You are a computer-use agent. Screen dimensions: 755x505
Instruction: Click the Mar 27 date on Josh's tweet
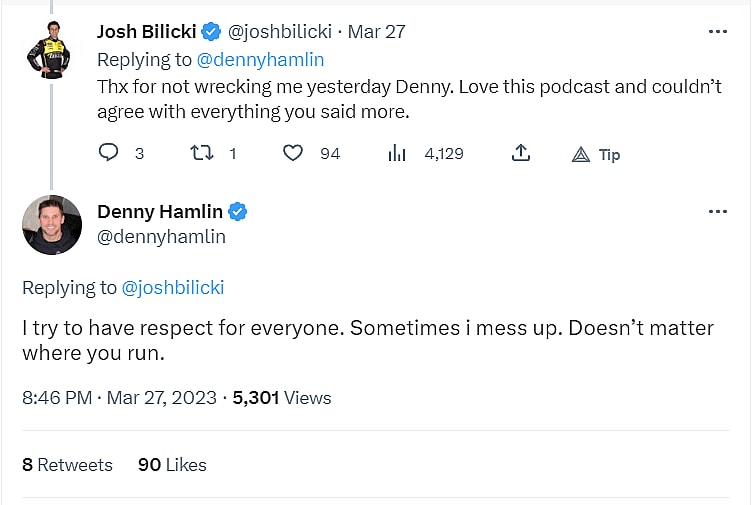pyautogui.click(x=376, y=31)
